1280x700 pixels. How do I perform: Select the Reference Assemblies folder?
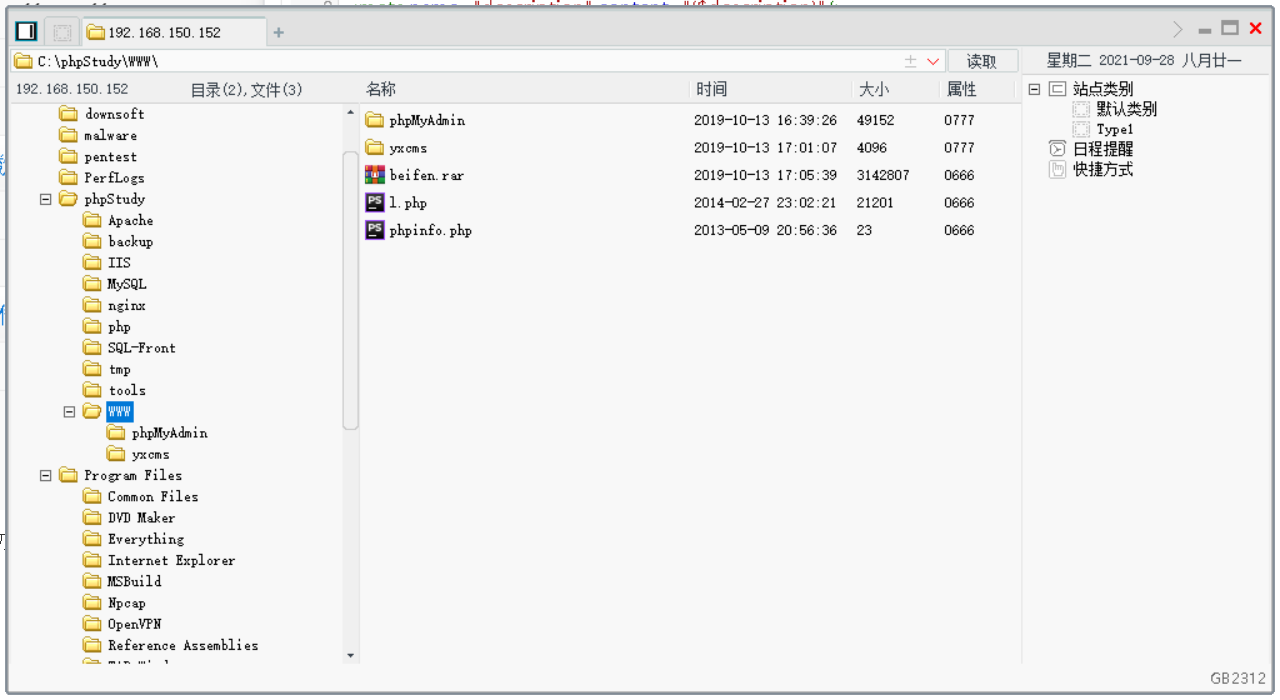click(x=183, y=646)
